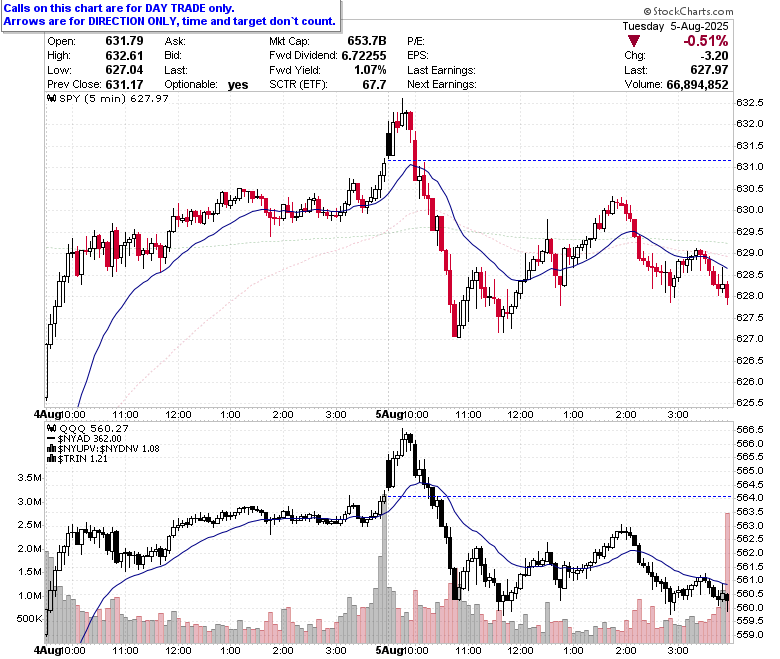Click the DAY TRADE only note box
The width and height of the screenshot is (780, 659).
point(171,15)
